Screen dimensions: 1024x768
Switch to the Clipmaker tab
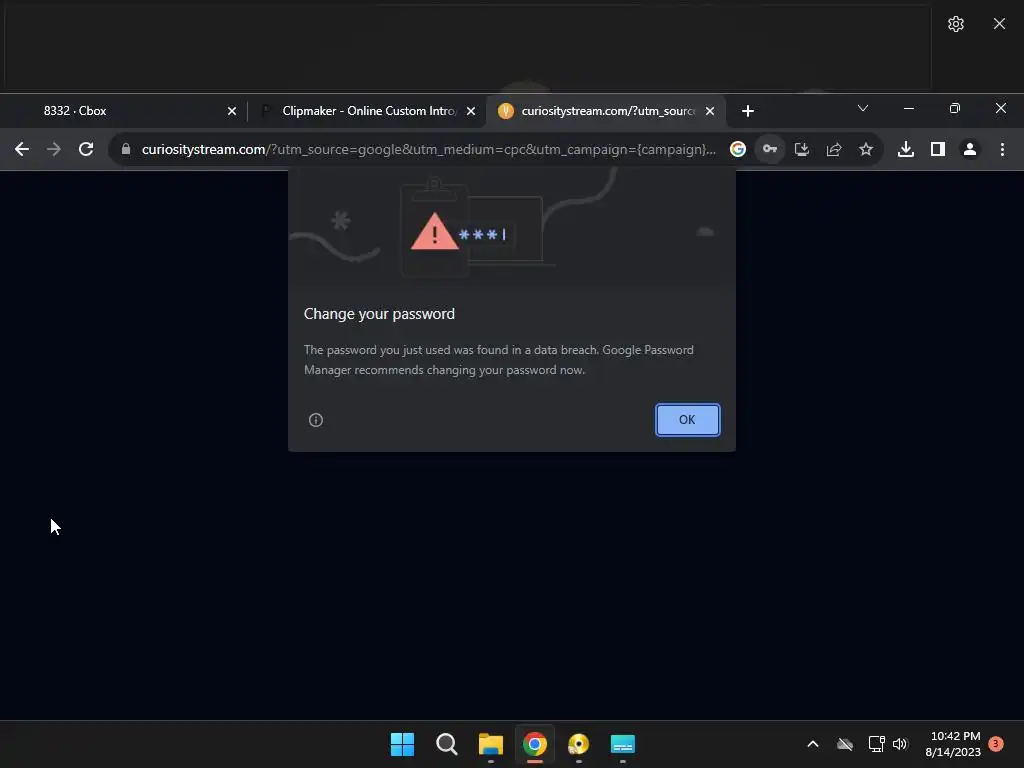tap(369, 110)
